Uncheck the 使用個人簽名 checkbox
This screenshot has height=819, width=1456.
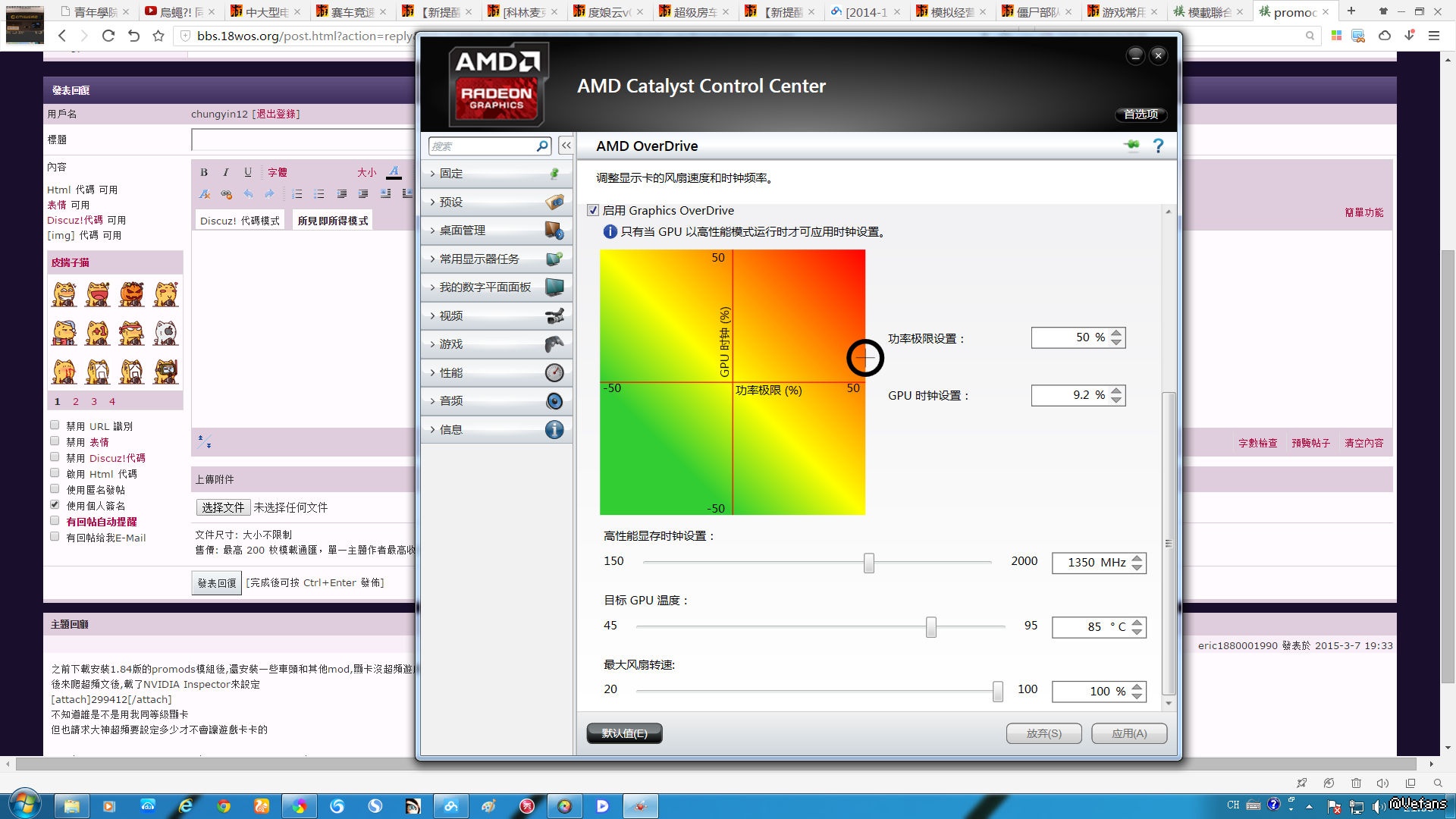point(55,505)
